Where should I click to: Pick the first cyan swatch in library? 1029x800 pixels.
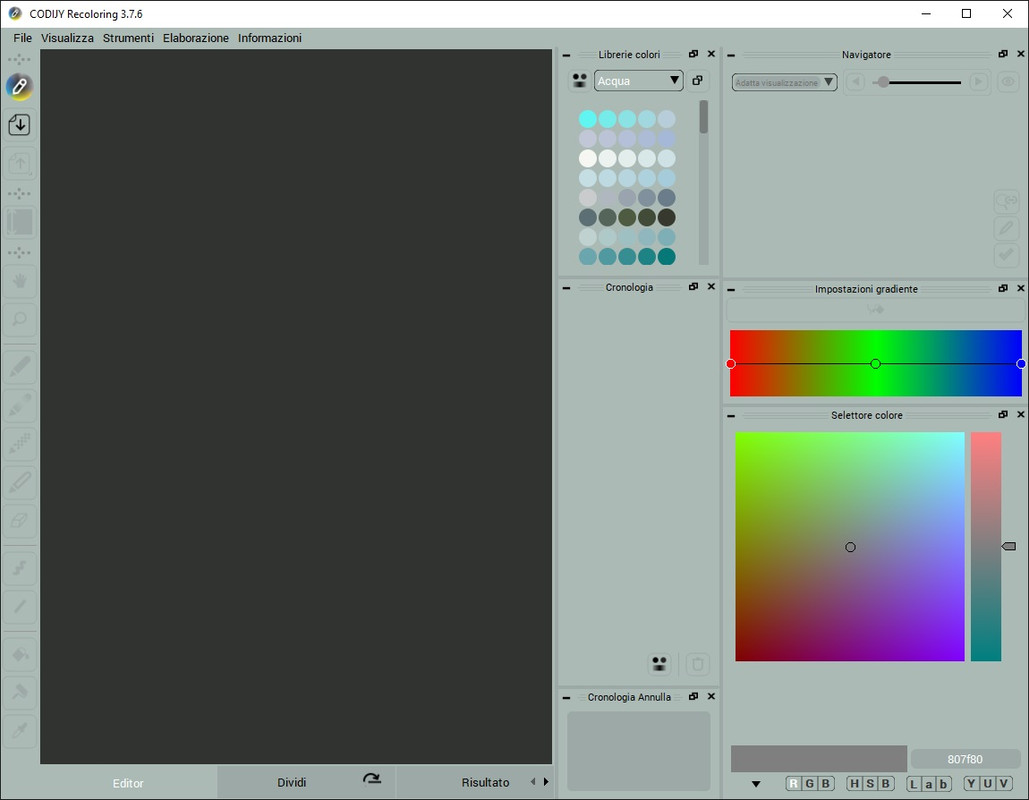click(588, 119)
